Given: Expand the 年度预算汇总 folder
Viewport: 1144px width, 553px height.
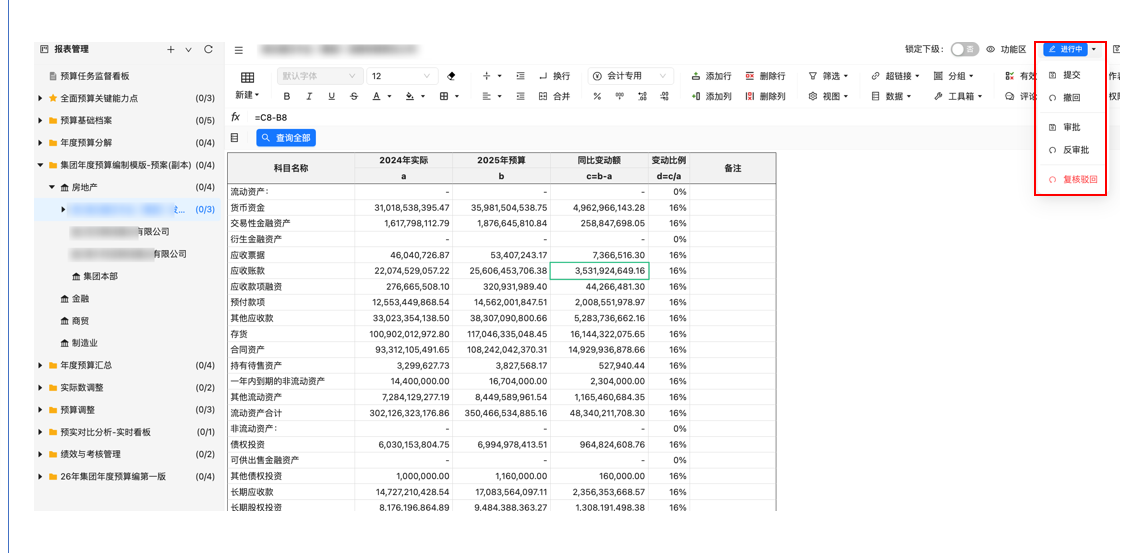Looking at the screenshot, I should point(40,366).
